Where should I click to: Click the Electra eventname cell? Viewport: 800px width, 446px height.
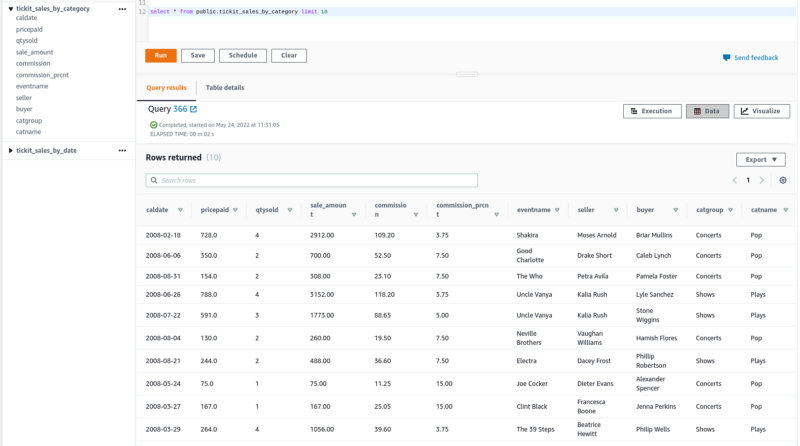526,361
